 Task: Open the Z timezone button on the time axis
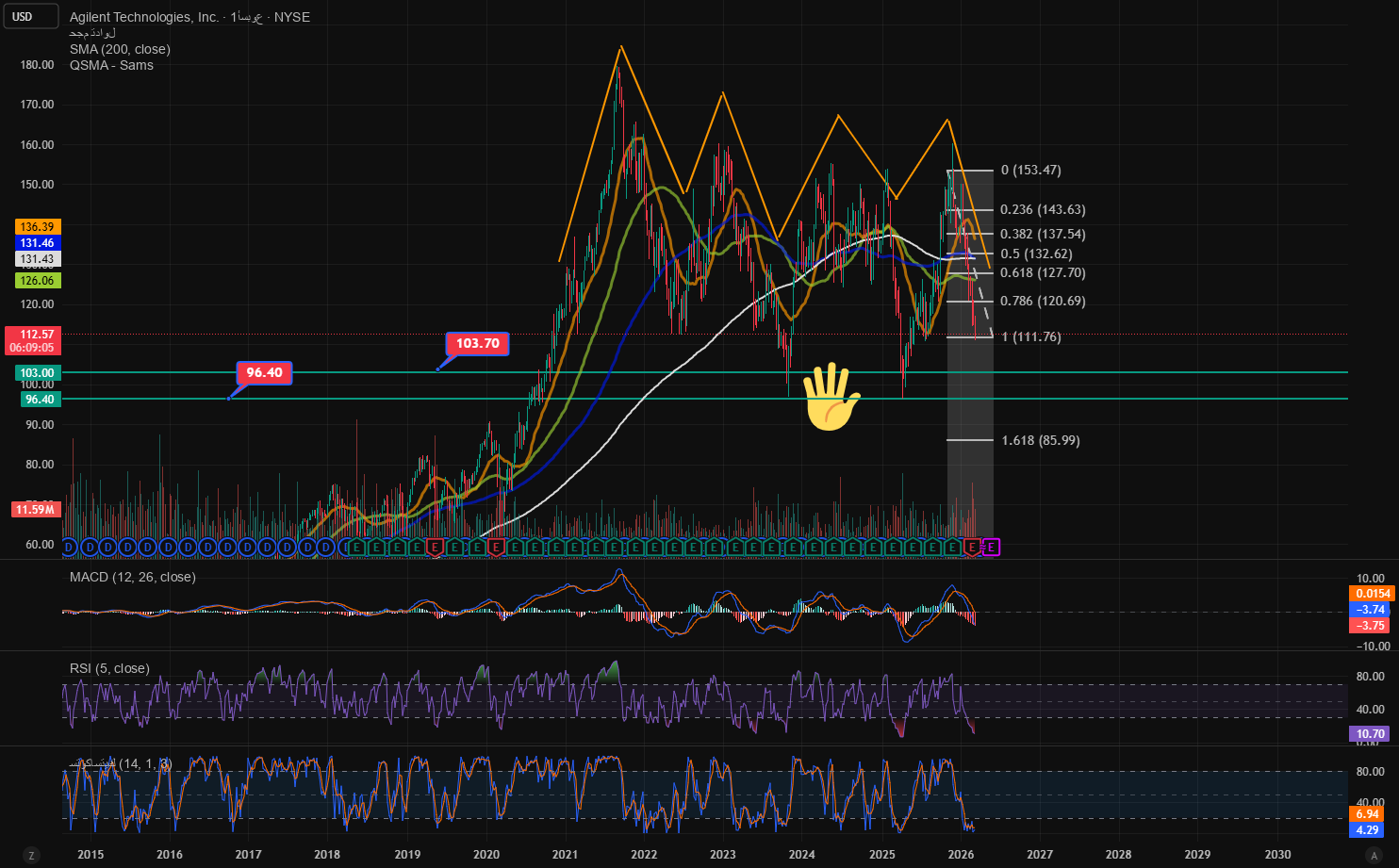coord(31,855)
